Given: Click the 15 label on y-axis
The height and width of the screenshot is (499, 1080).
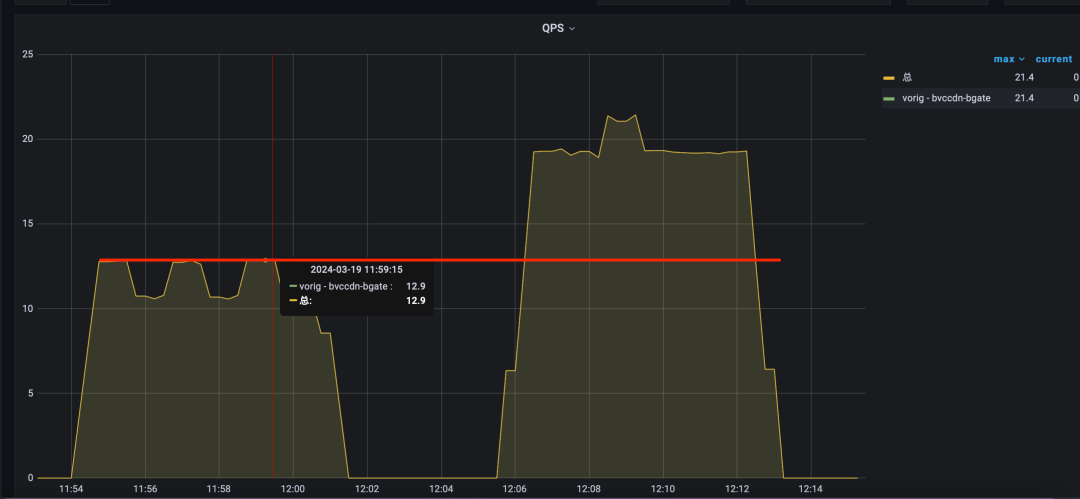Looking at the screenshot, I should [x=28, y=224].
